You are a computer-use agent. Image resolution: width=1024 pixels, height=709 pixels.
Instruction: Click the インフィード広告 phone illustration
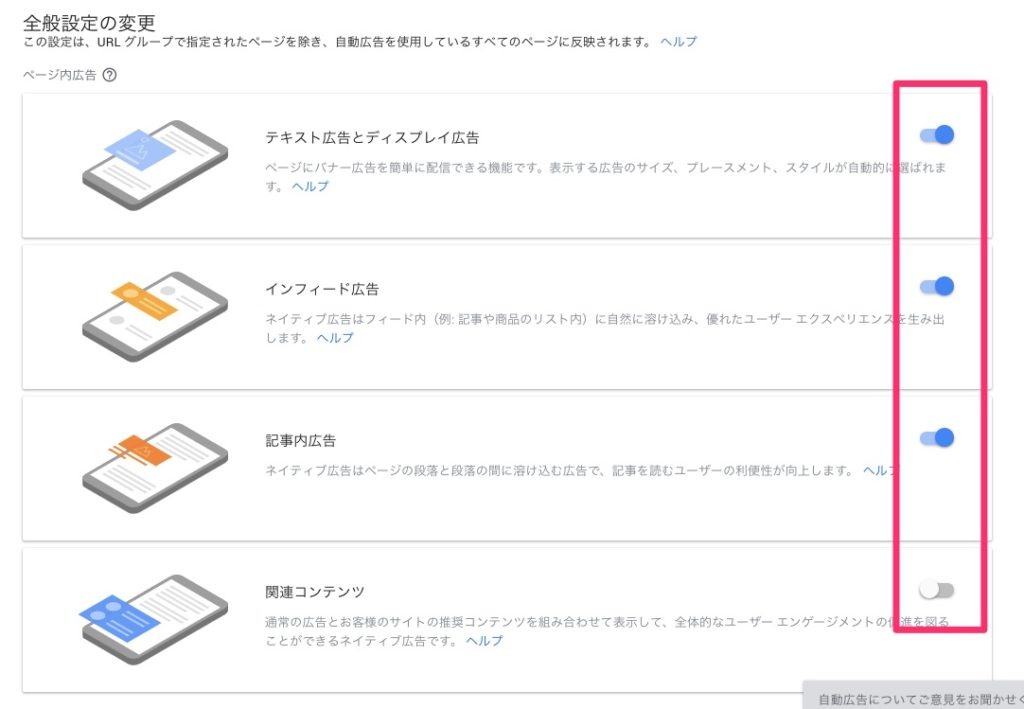click(x=155, y=317)
